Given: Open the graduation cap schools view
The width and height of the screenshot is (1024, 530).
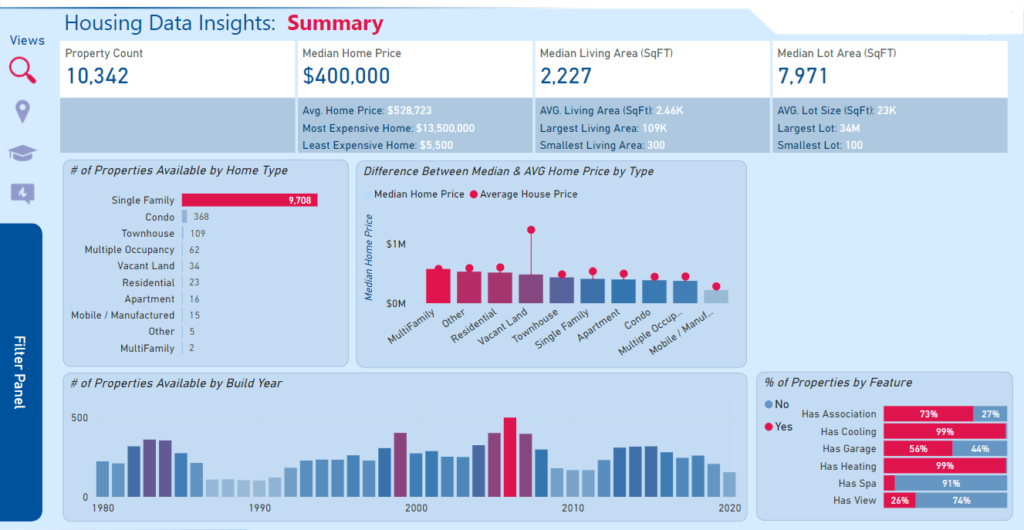Looking at the screenshot, I should (22, 152).
